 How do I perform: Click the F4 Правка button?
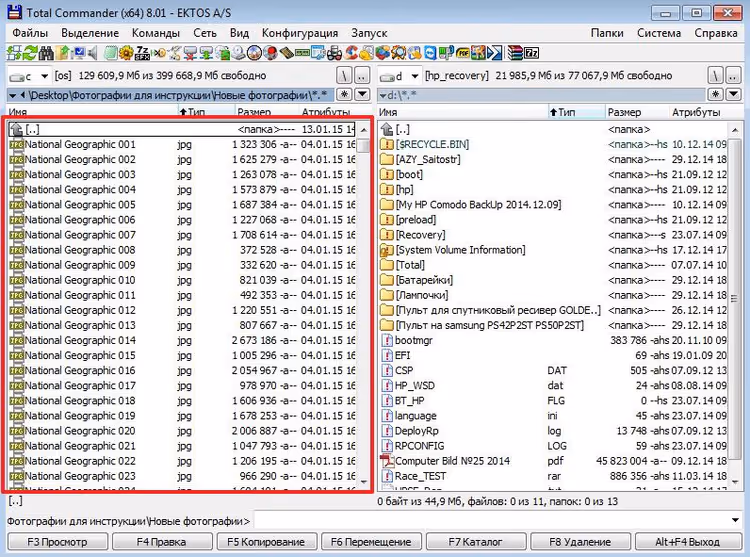162,542
